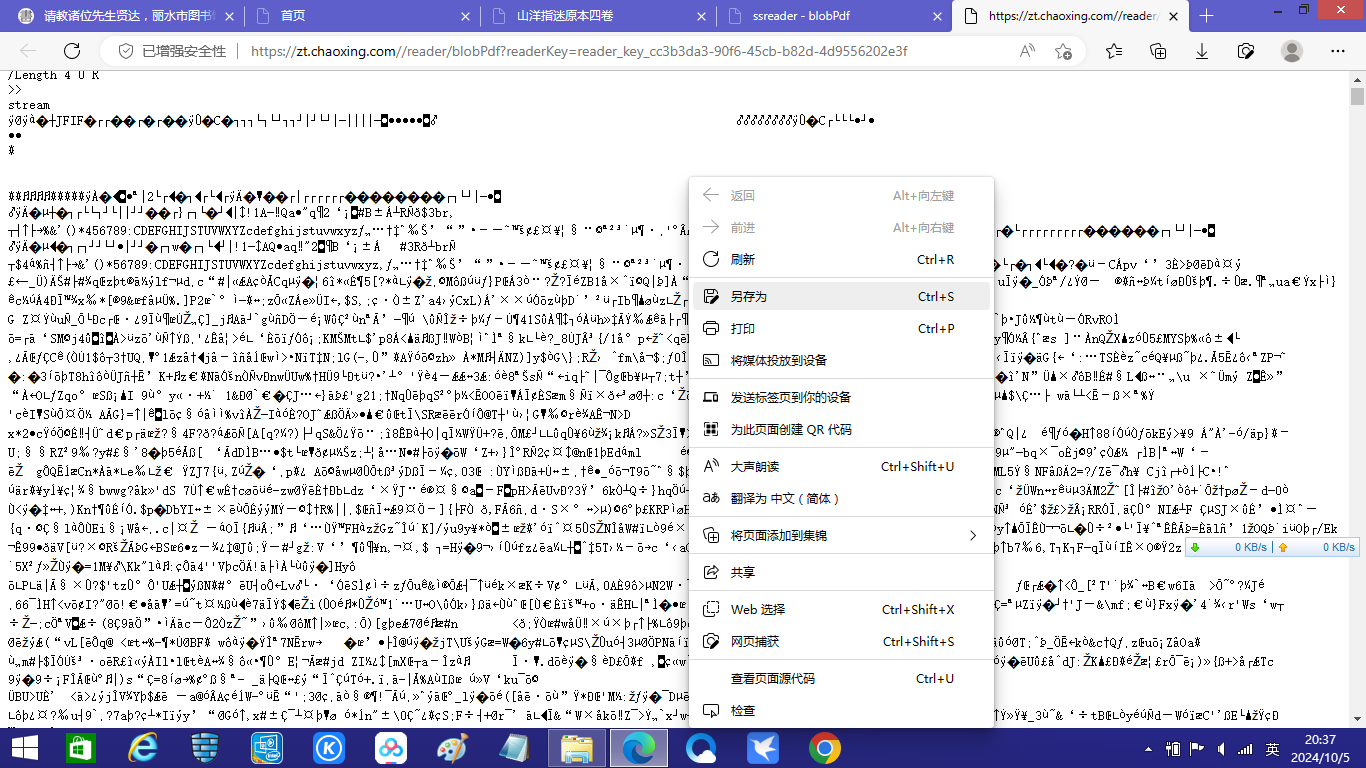
Task: Choose 翻译为 中文（简体） option
Action: (841, 498)
